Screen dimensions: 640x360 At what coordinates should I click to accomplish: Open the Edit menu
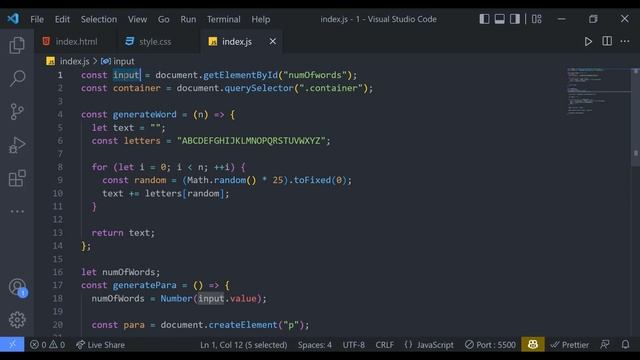click(x=62, y=19)
